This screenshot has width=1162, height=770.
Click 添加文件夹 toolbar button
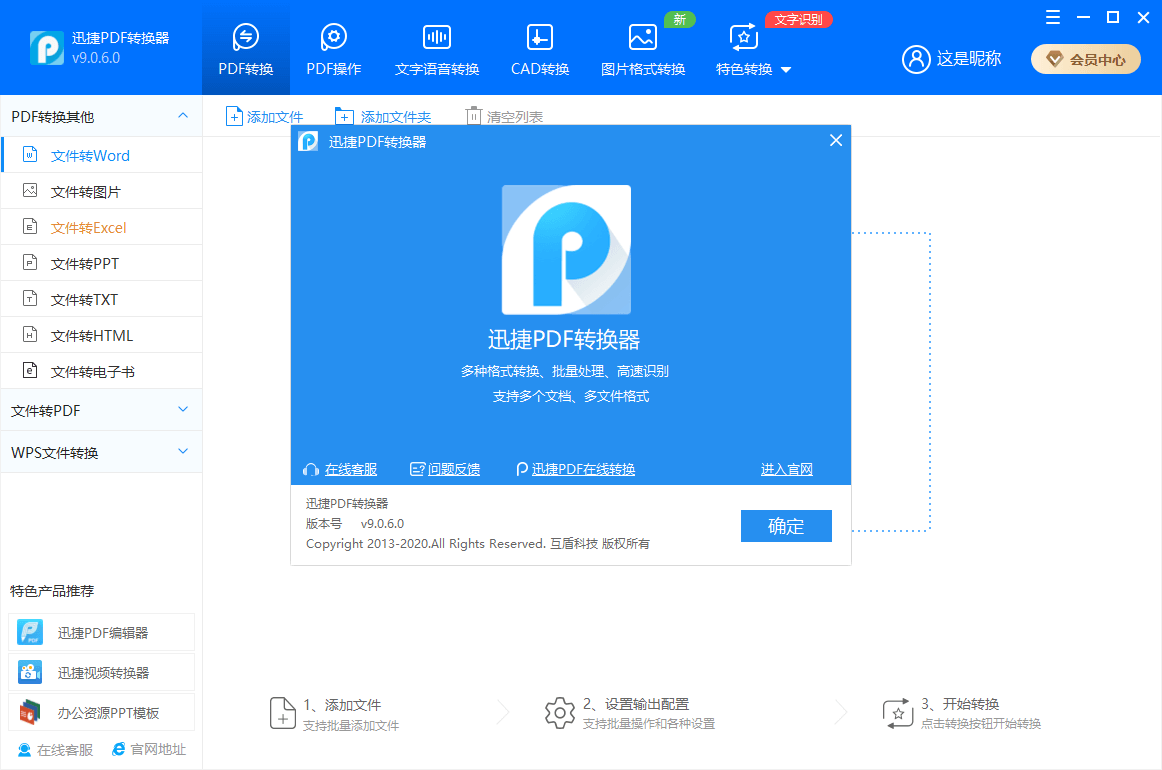click(383, 116)
